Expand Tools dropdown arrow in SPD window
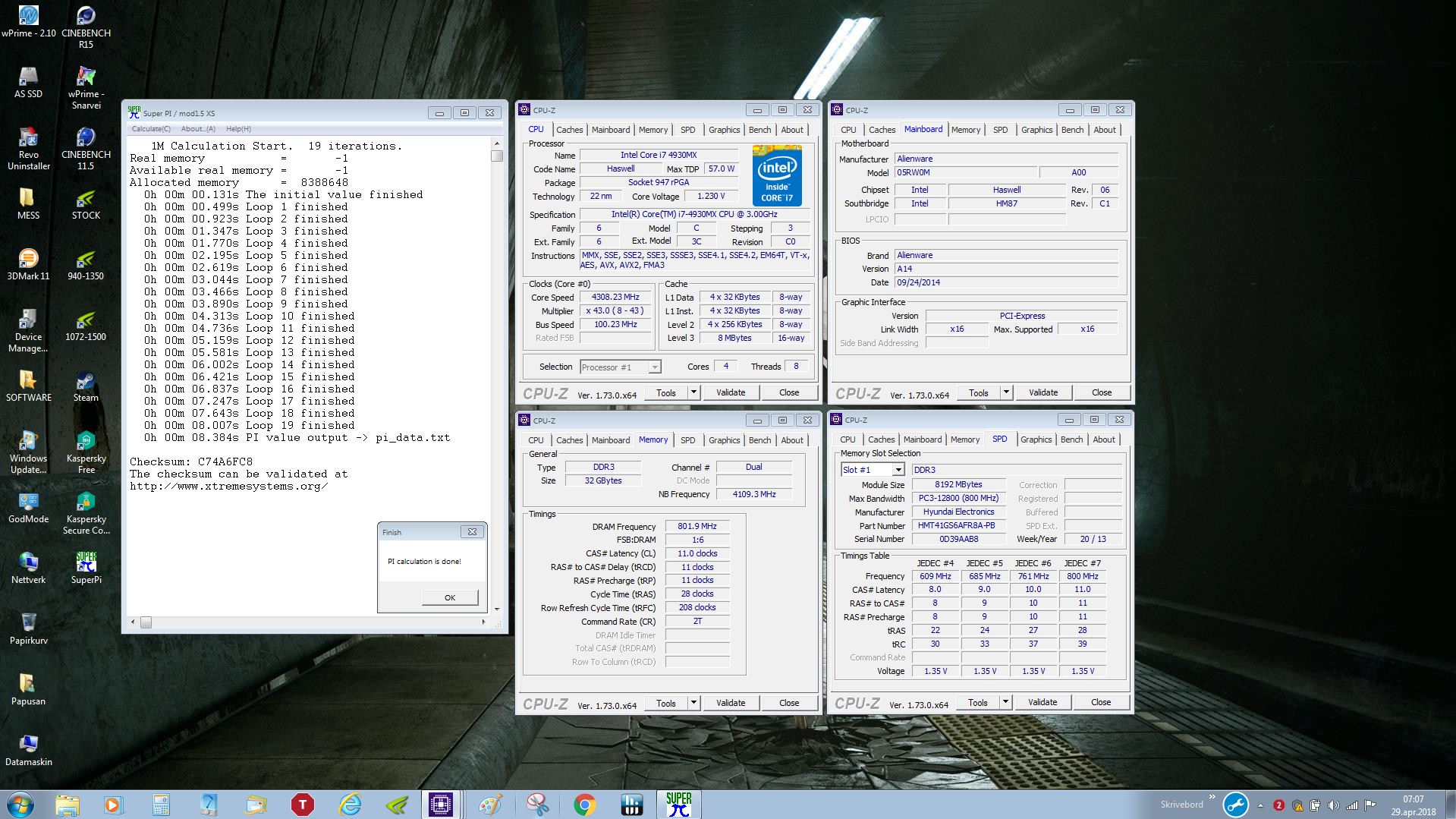Viewport: 1456px width, 819px height. pos(1005,702)
